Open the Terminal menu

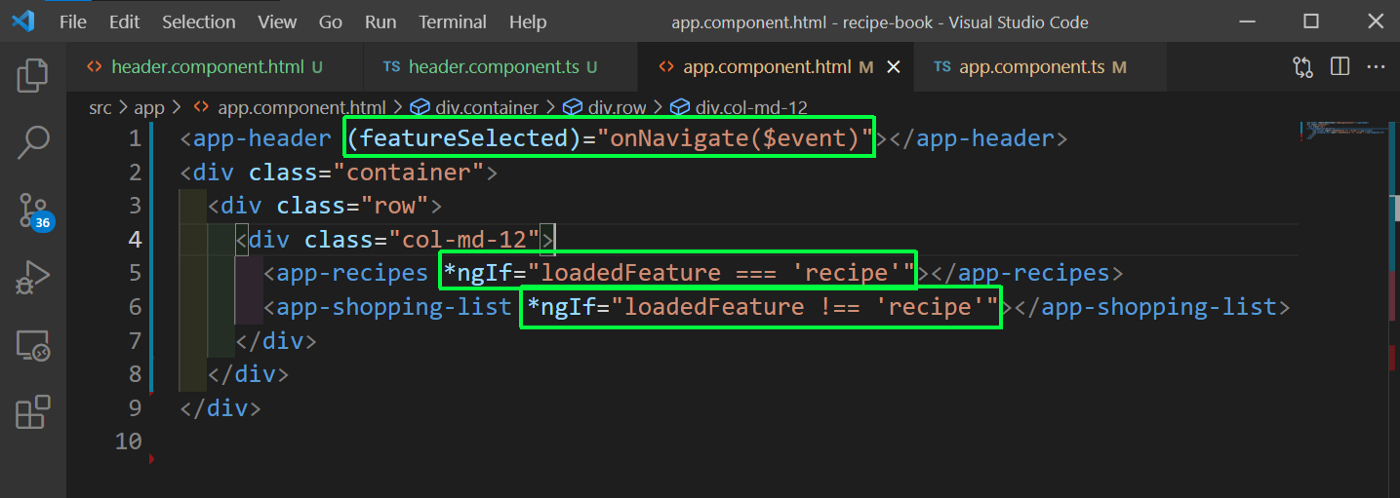coord(454,22)
